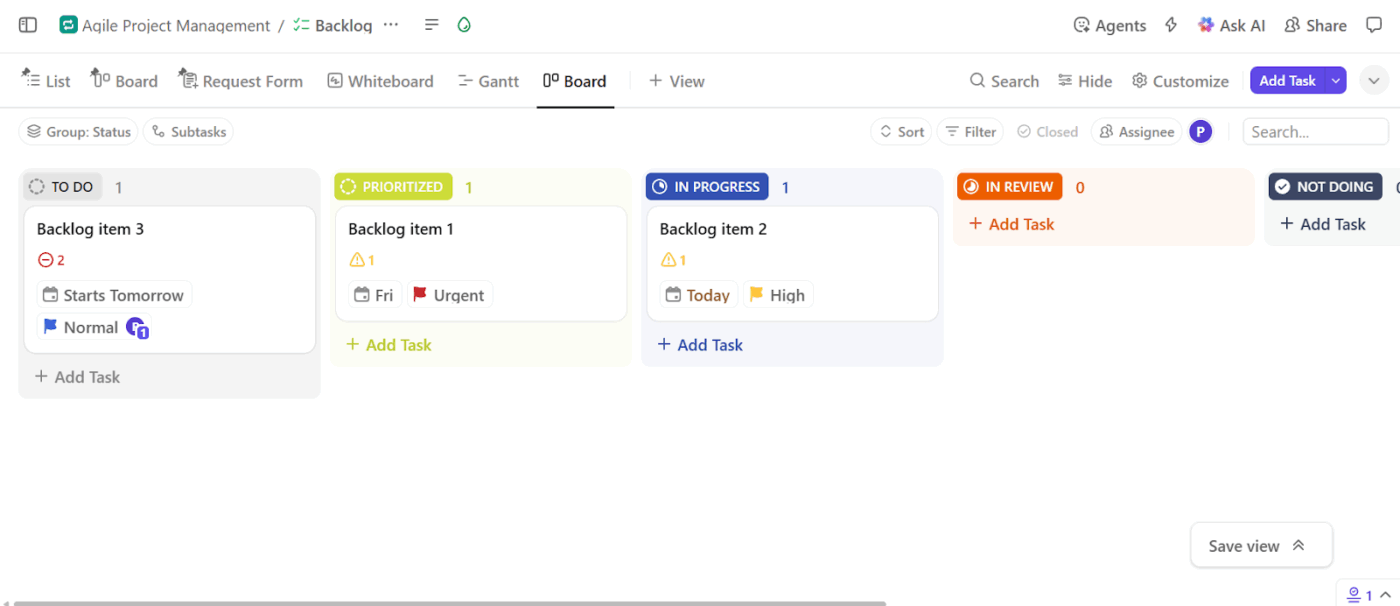Open Automations via the lightning bolt icon
The image size is (1400, 606).
pos(1171,24)
